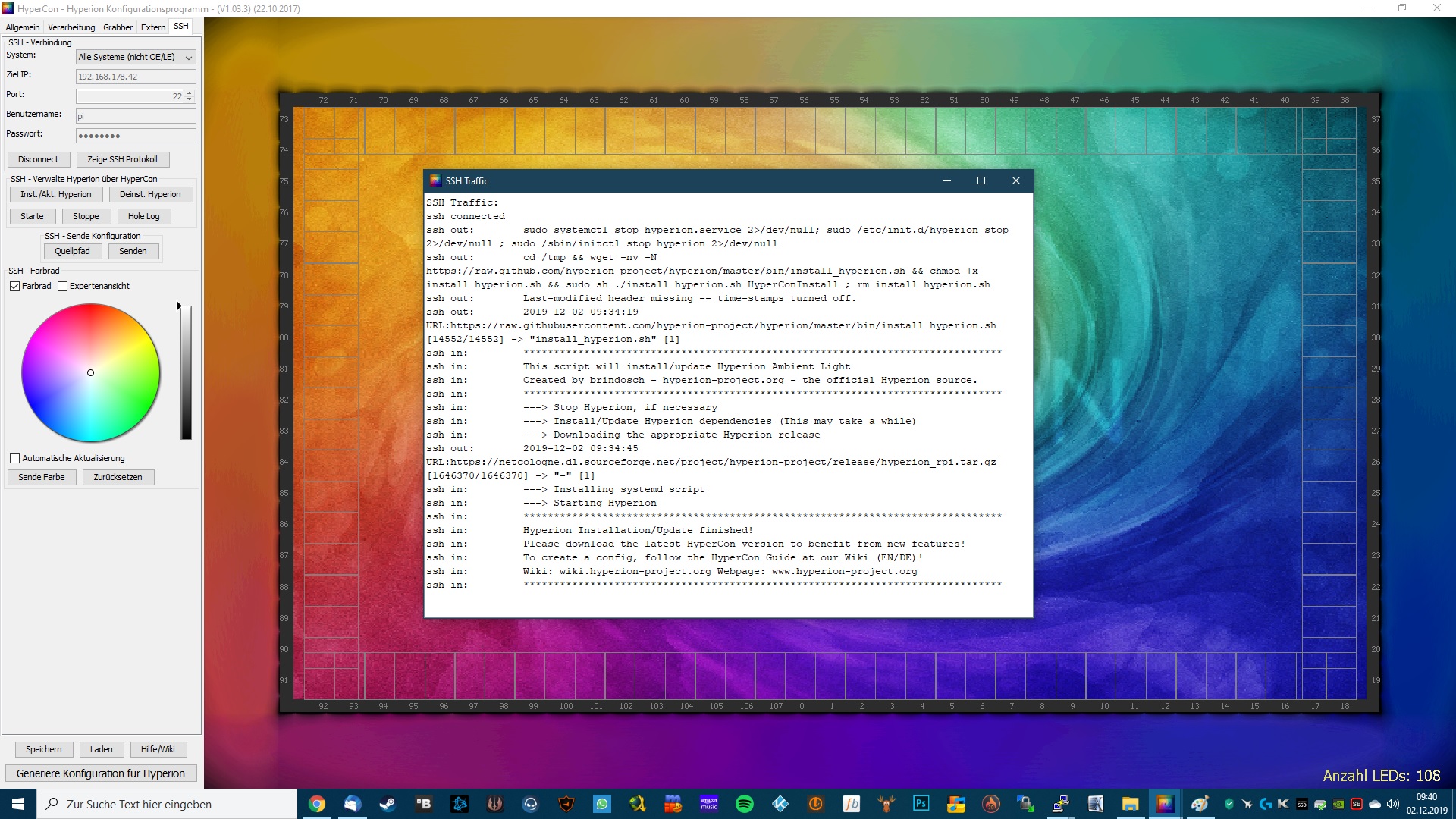Click the Starte button
Viewport: 1456px width, 819px height.
click(x=32, y=216)
